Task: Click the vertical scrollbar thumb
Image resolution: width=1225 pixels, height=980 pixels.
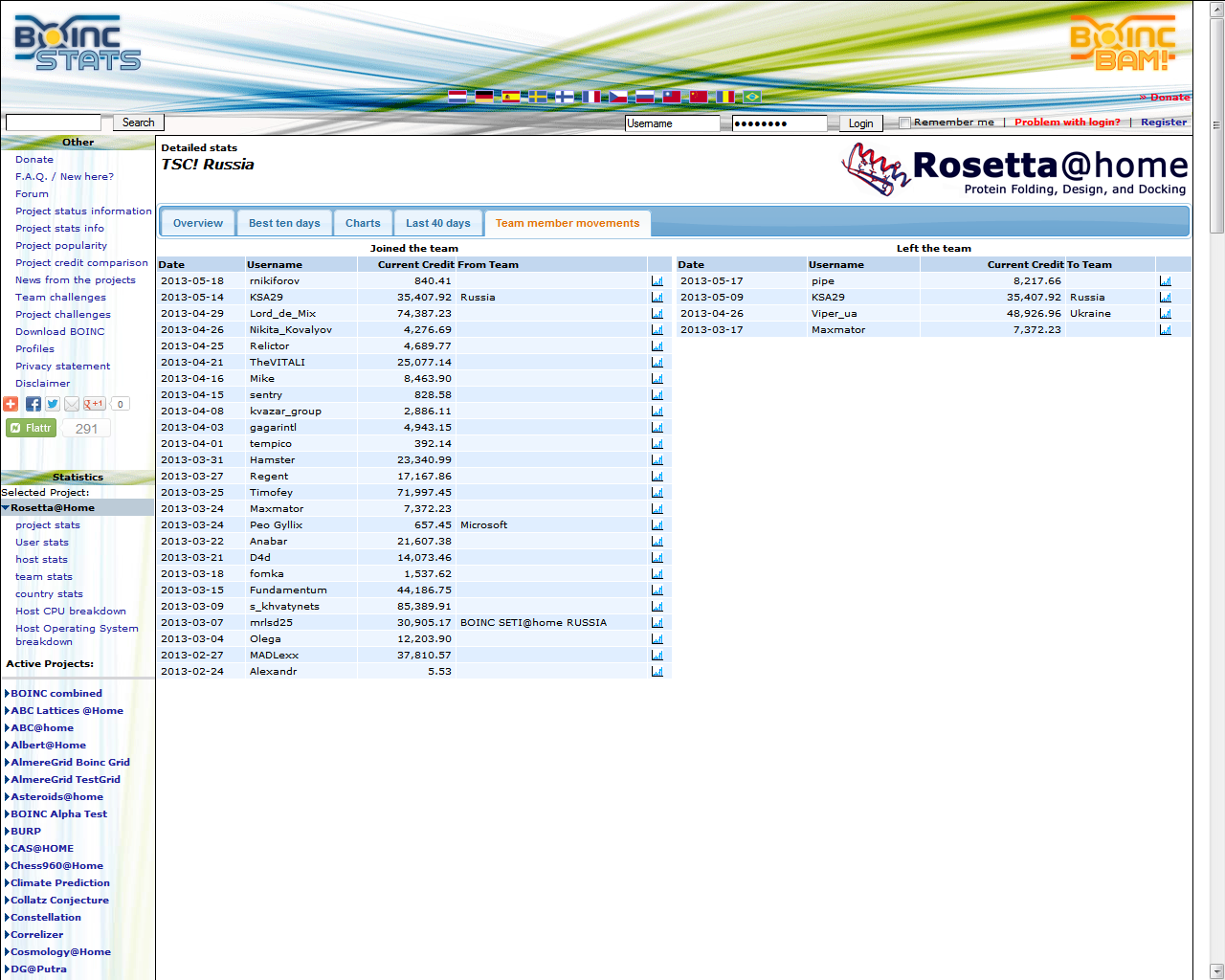Action: tap(1217, 124)
